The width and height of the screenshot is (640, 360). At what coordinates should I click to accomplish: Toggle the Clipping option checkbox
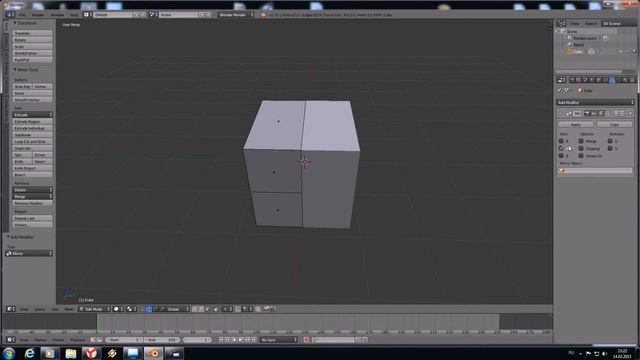click(x=581, y=149)
